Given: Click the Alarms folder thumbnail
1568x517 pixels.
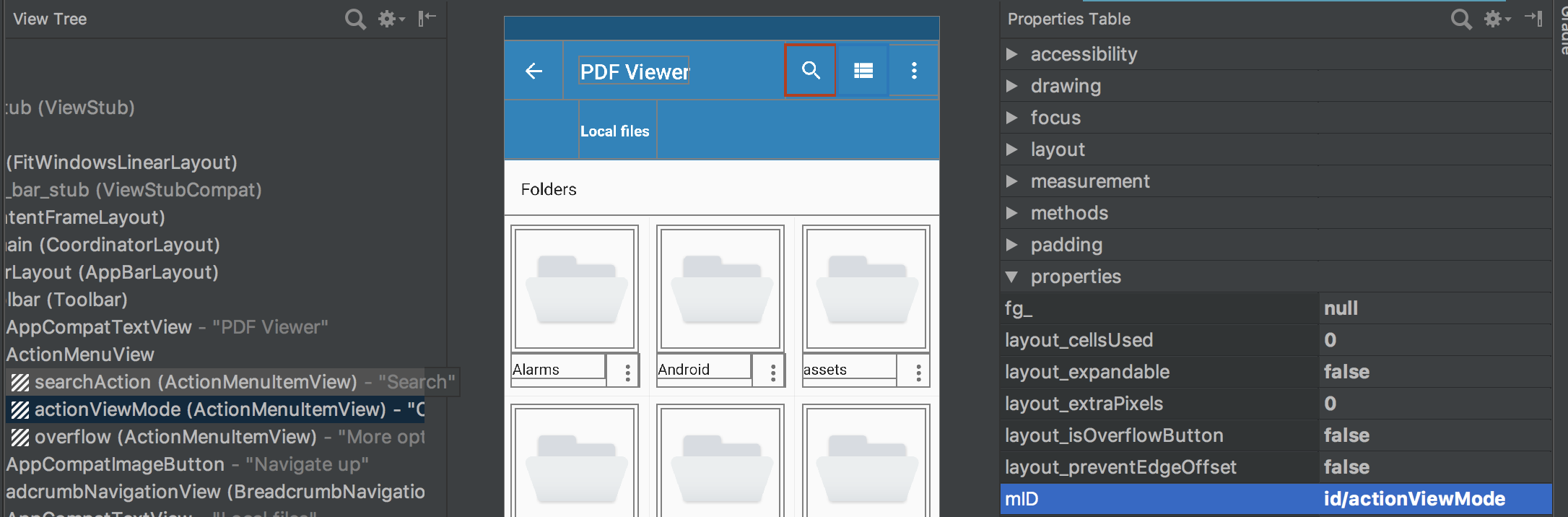Looking at the screenshot, I should pos(575,288).
